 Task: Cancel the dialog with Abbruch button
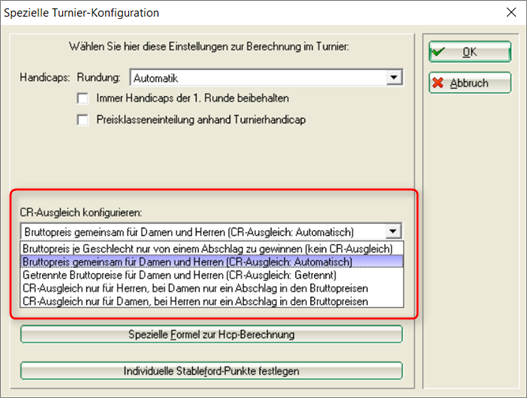(x=470, y=83)
